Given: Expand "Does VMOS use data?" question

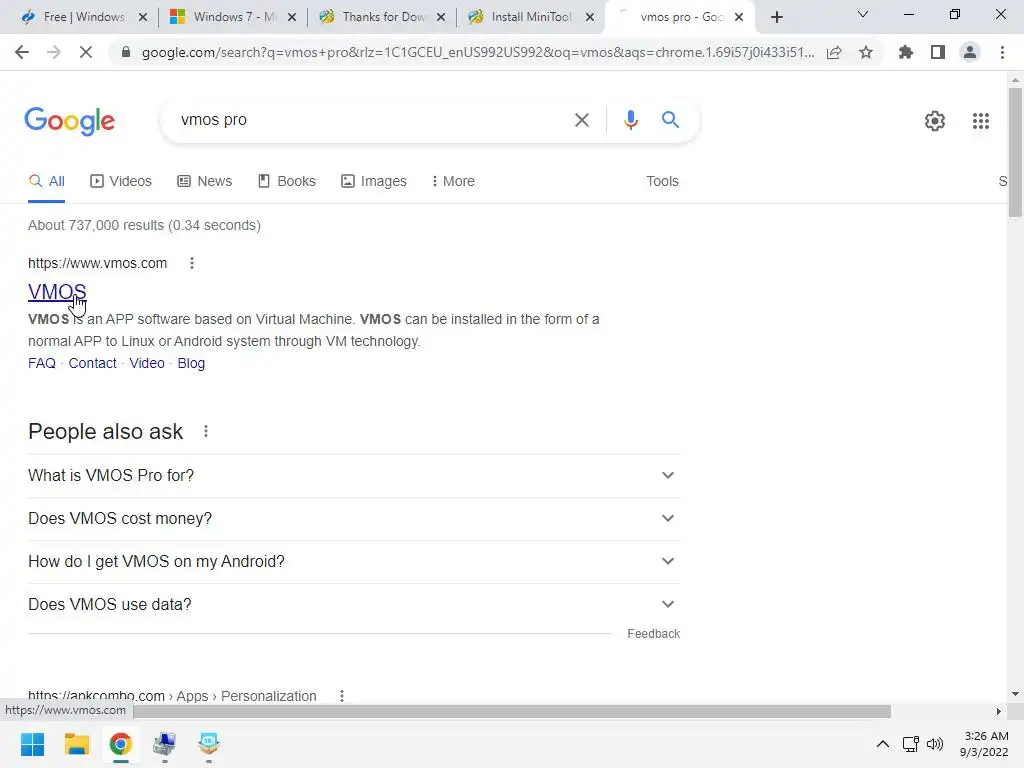Looking at the screenshot, I should click(x=353, y=605).
